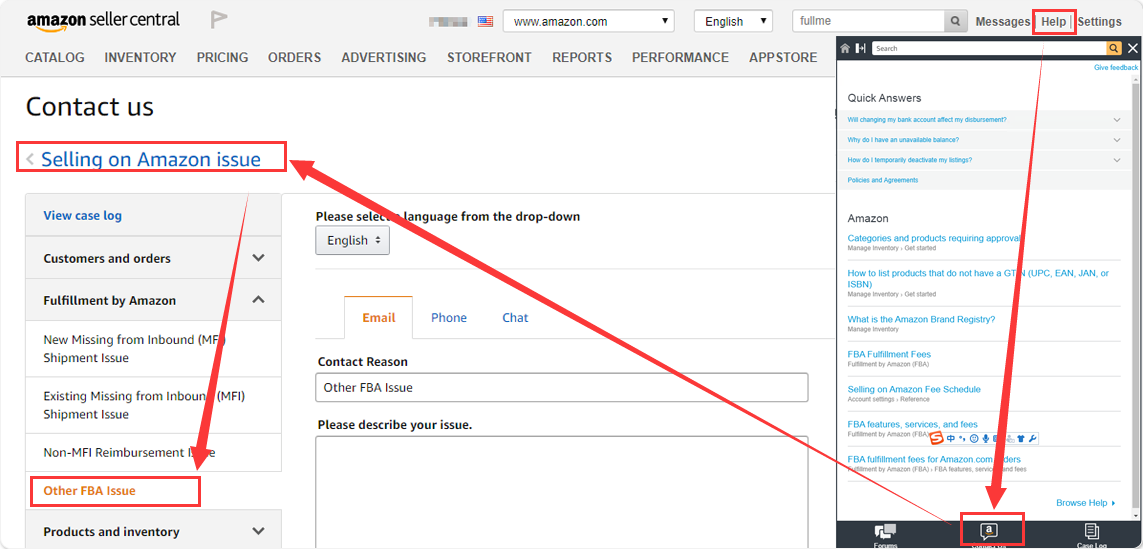Click microphone voice input on Sogou bar
This screenshot has height=549, width=1143.
tap(986, 438)
